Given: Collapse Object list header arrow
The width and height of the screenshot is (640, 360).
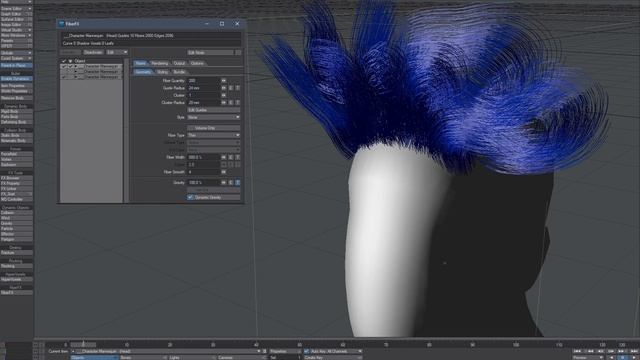Looking at the screenshot, I should click(x=70, y=61).
